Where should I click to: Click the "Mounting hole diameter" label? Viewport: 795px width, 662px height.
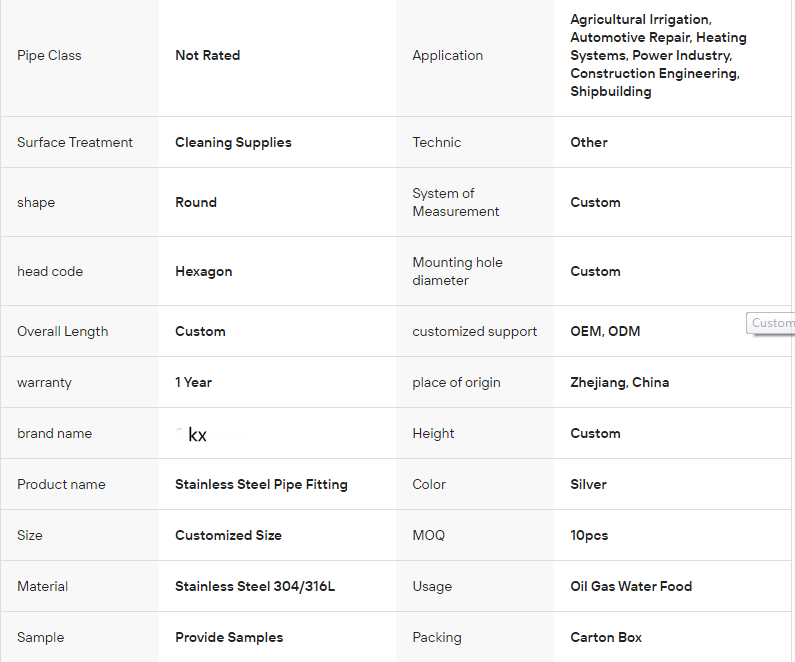click(457, 272)
